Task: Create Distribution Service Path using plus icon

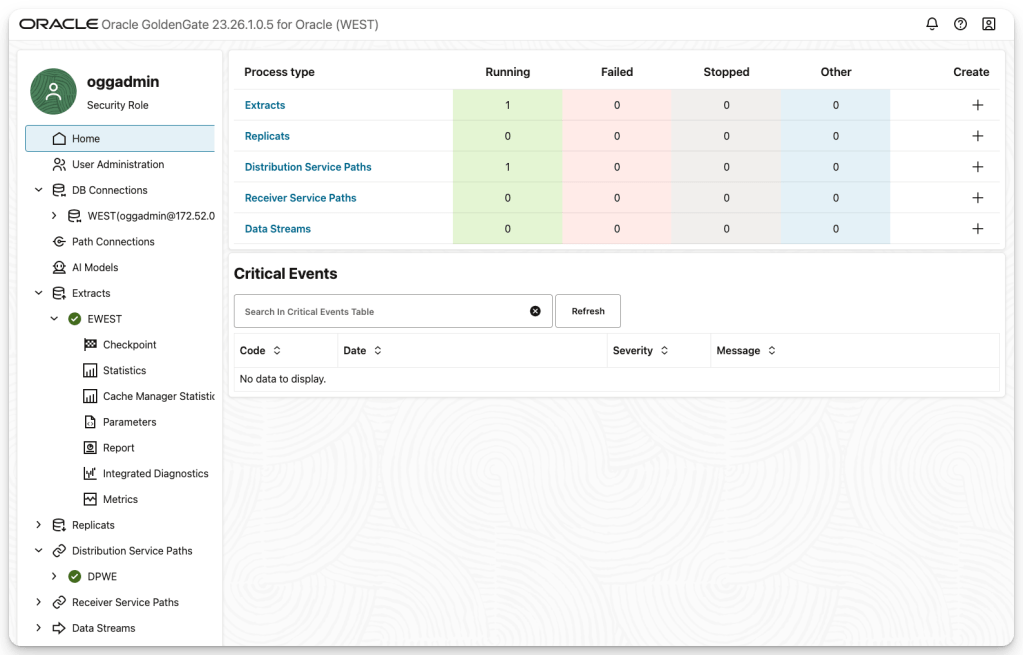Action: pyautogui.click(x=977, y=167)
